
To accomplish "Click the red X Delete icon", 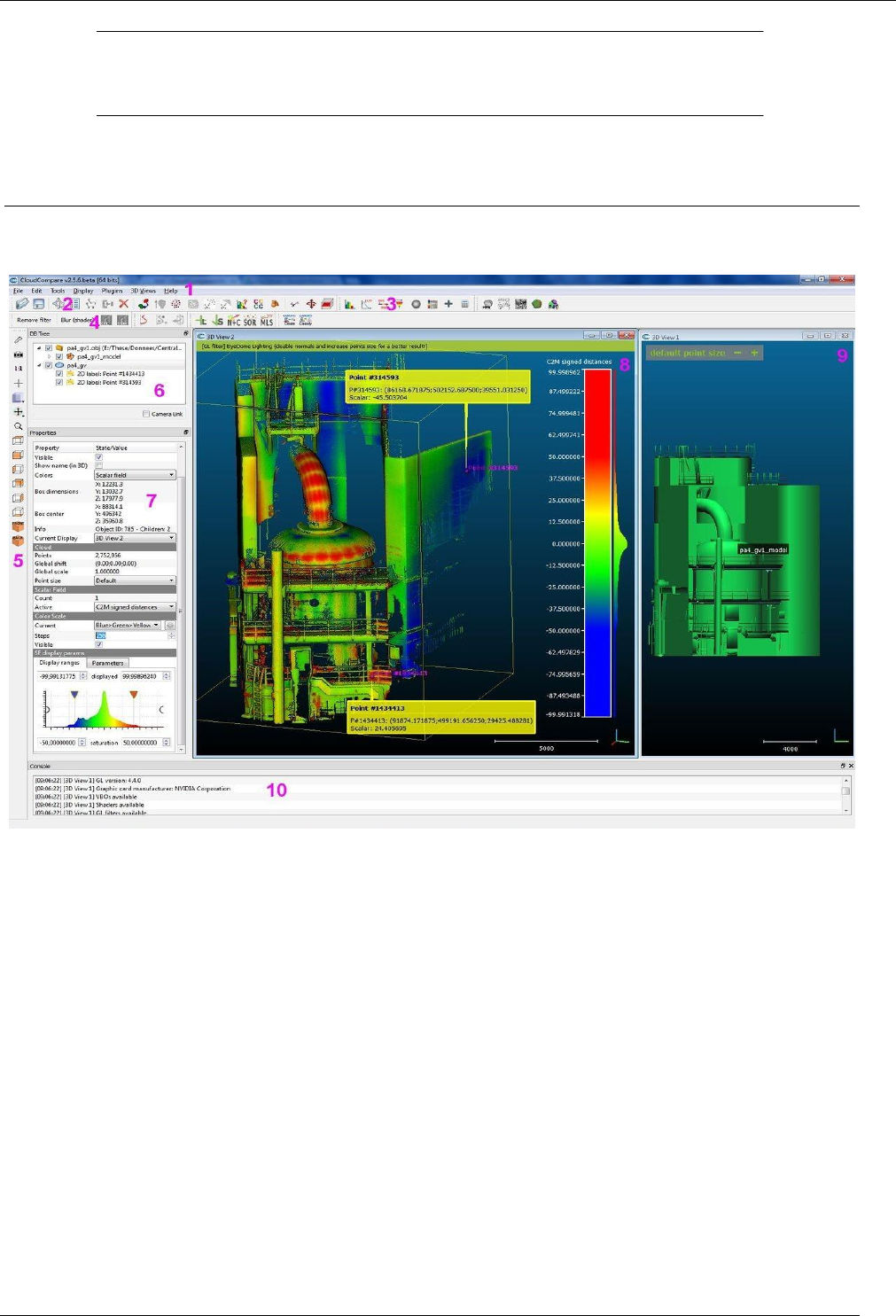I will 124,304.
